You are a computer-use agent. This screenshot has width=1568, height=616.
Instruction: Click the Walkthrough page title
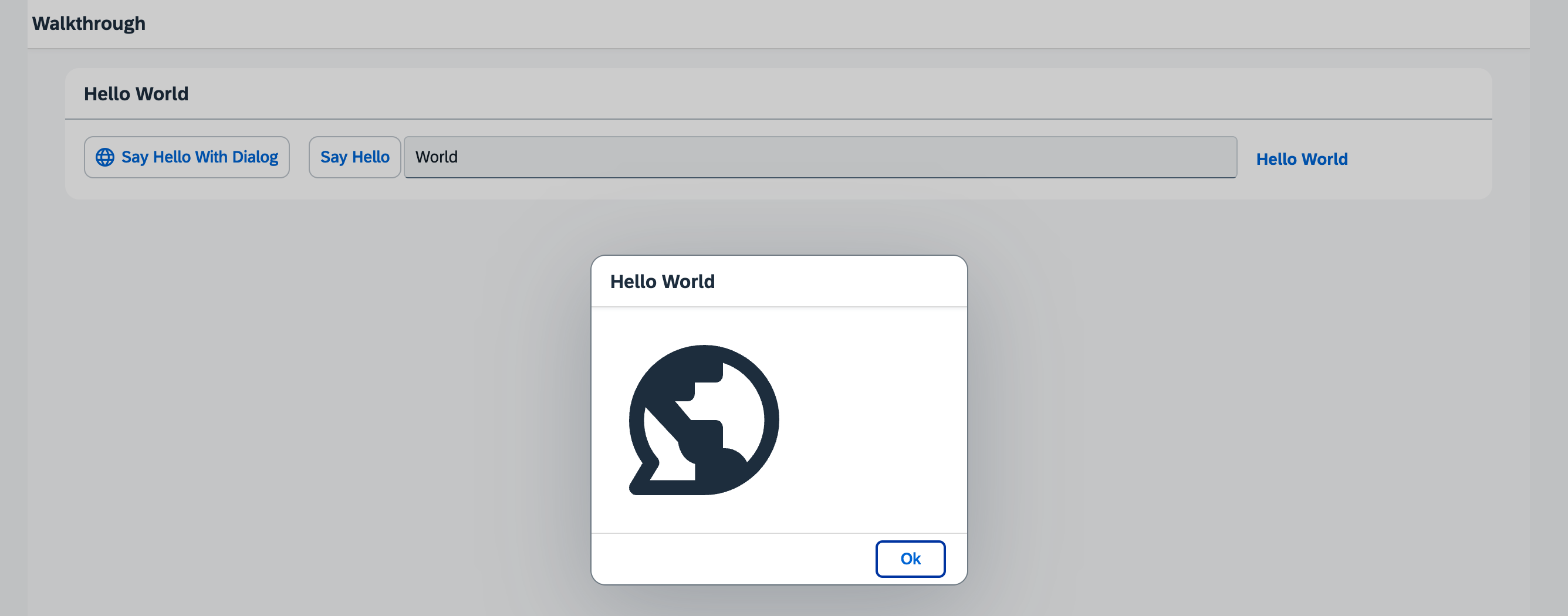(x=89, y=23)
